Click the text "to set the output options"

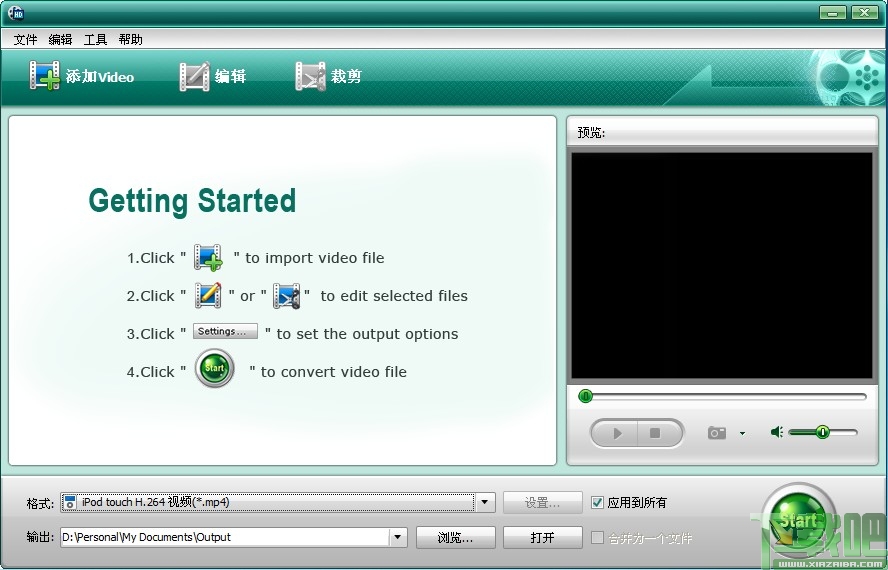(x=367, y=334)
